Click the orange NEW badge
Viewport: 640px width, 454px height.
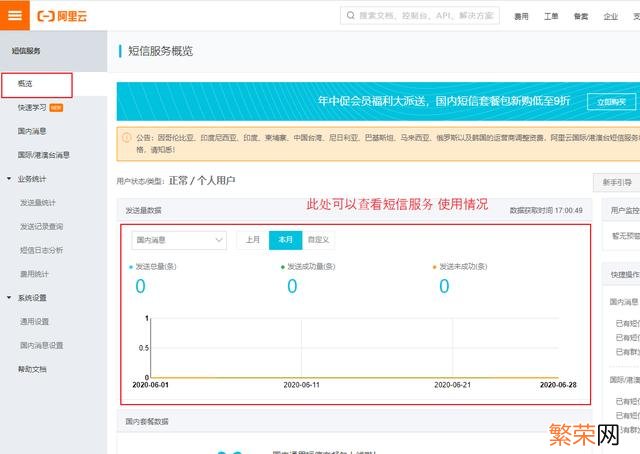(56, 108)
